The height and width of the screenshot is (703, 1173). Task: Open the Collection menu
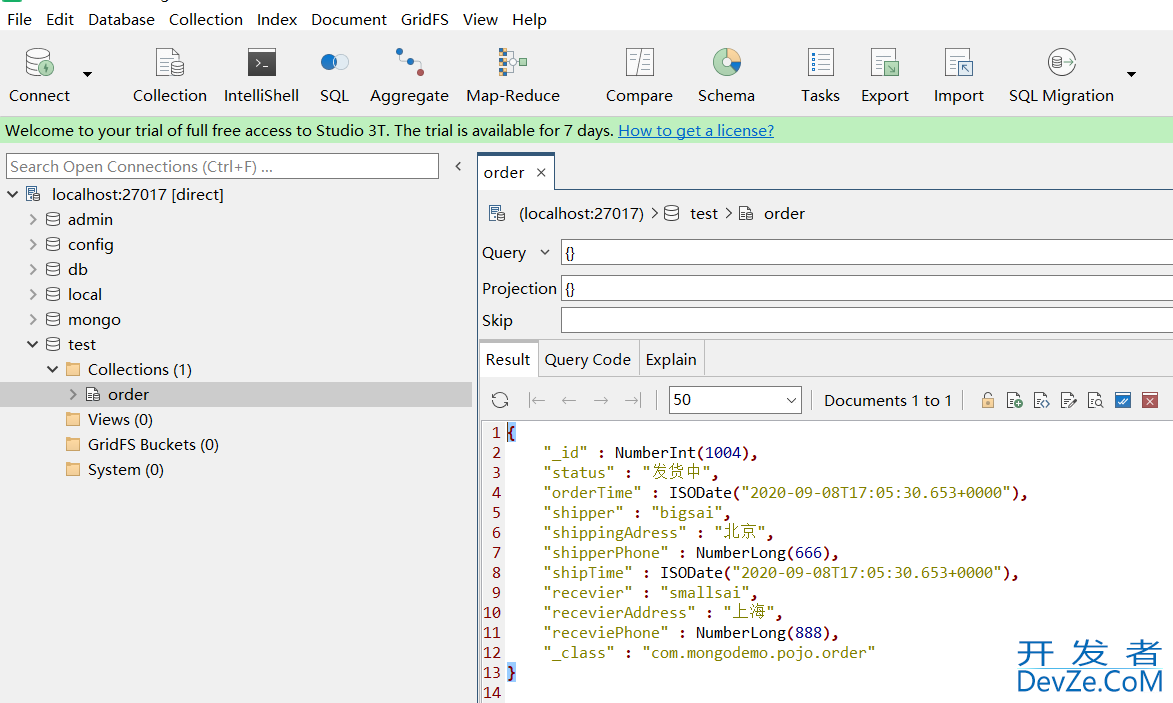tap(206, 19)
